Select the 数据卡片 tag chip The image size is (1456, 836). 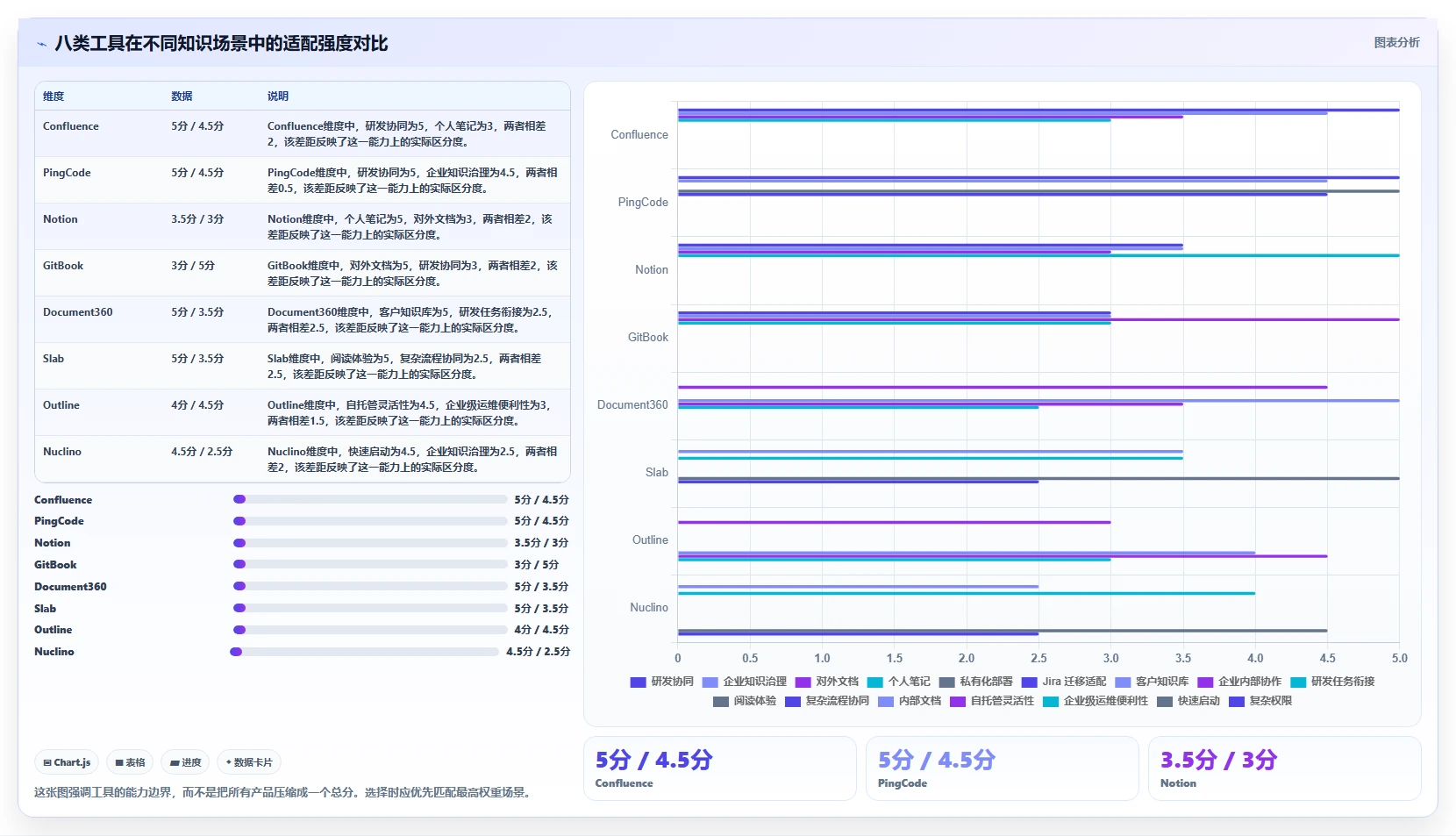249,762
